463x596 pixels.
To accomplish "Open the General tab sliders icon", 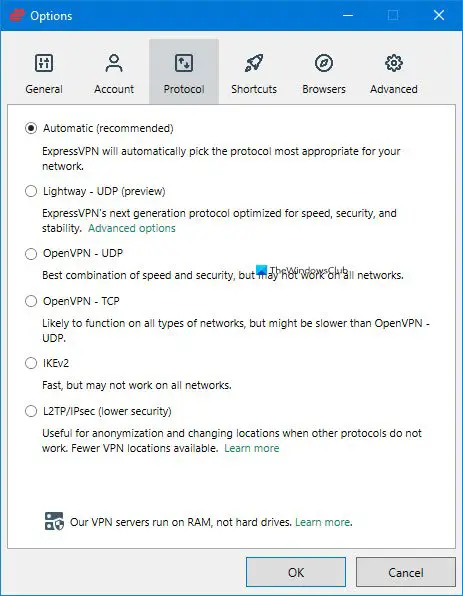I will click(44, 63).
